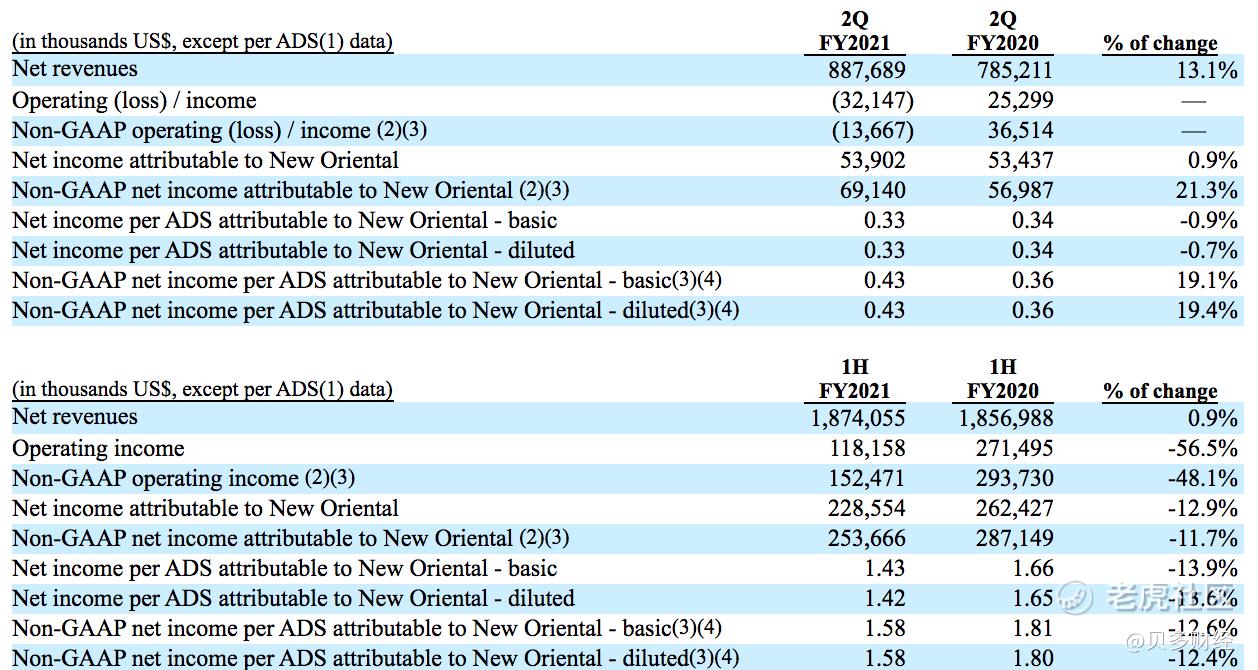The width and height of the screenshot is (1258, 670).
Task: Click the 1H net income value 262,427
Action: (1015, 508)
